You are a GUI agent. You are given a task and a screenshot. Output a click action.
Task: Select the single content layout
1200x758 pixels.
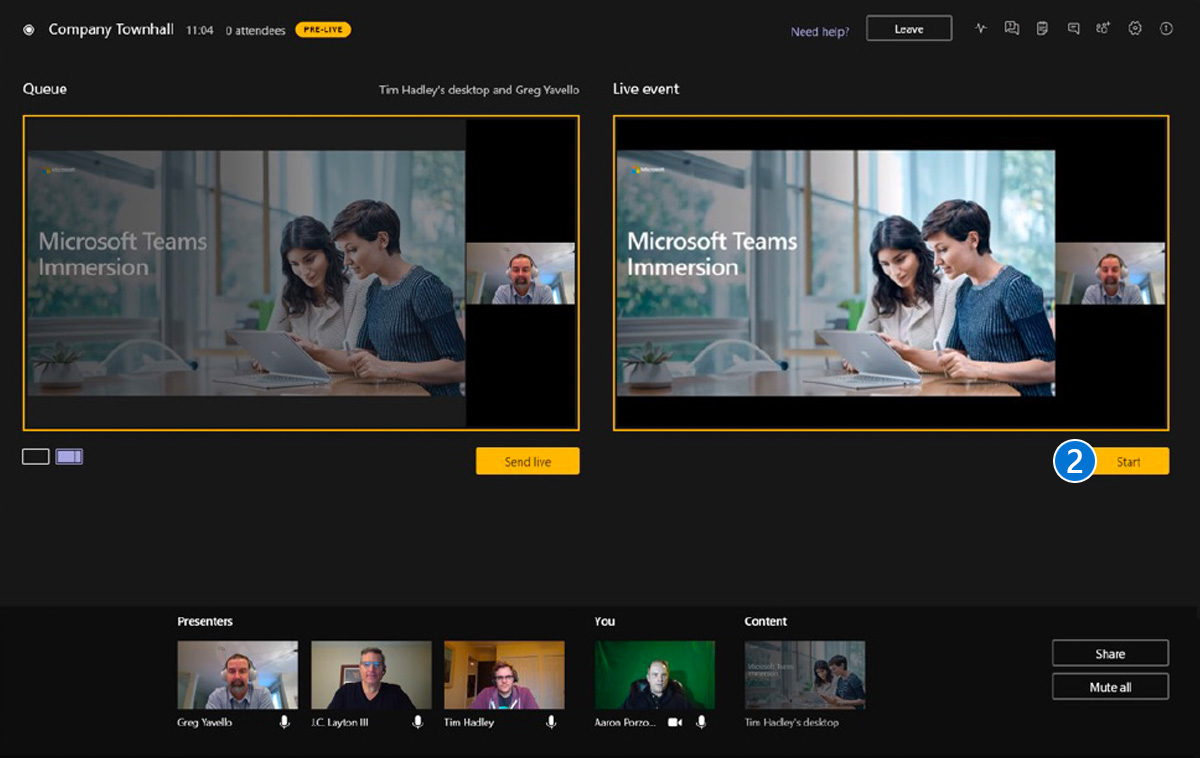35,457
